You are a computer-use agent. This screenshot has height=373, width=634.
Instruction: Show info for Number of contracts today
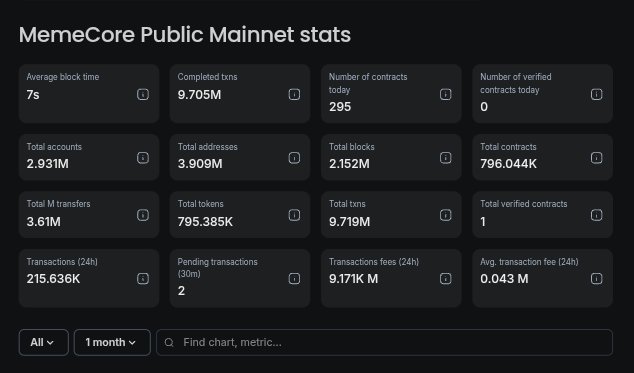[x=445, y=94]
